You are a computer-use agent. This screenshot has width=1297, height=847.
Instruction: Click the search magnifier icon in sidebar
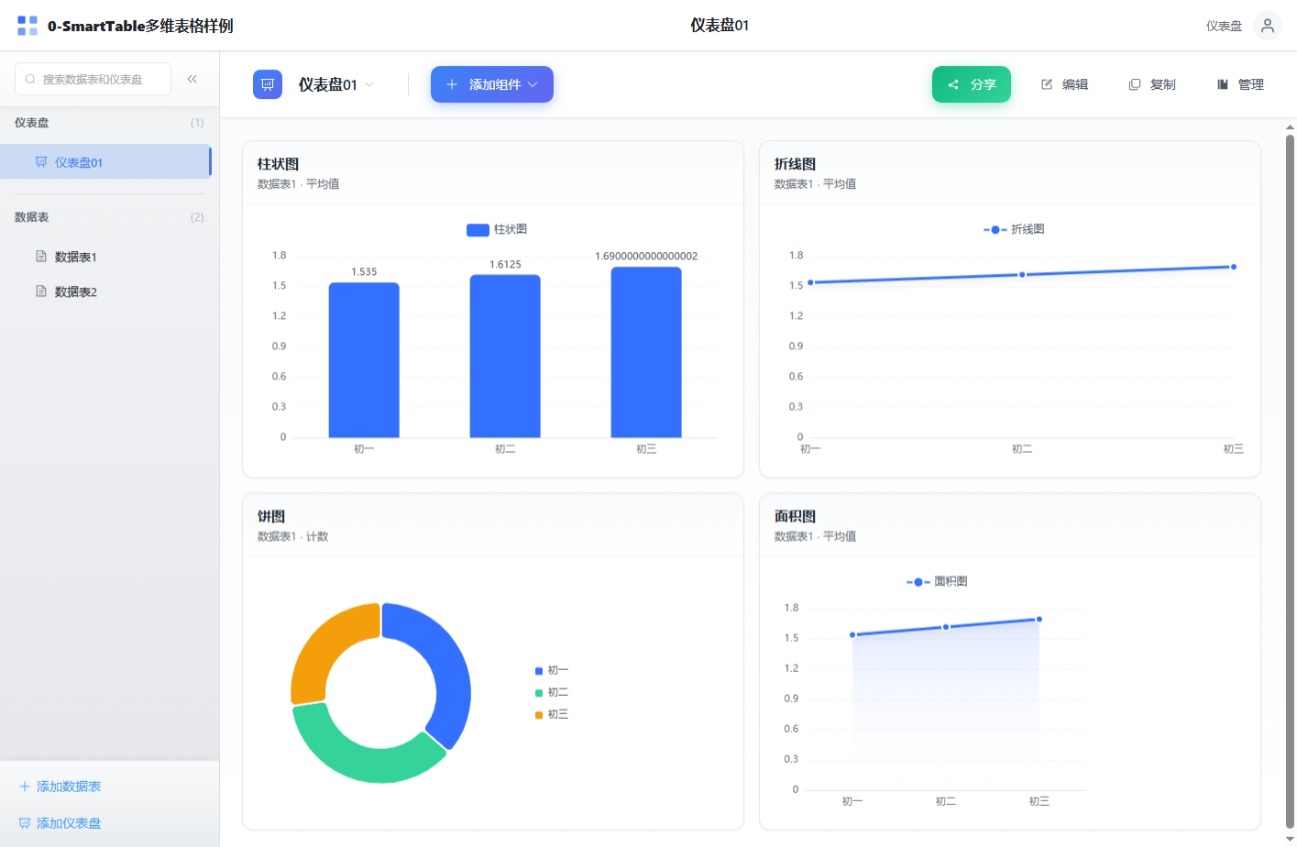pyautogui.click(x=30, y=79)
